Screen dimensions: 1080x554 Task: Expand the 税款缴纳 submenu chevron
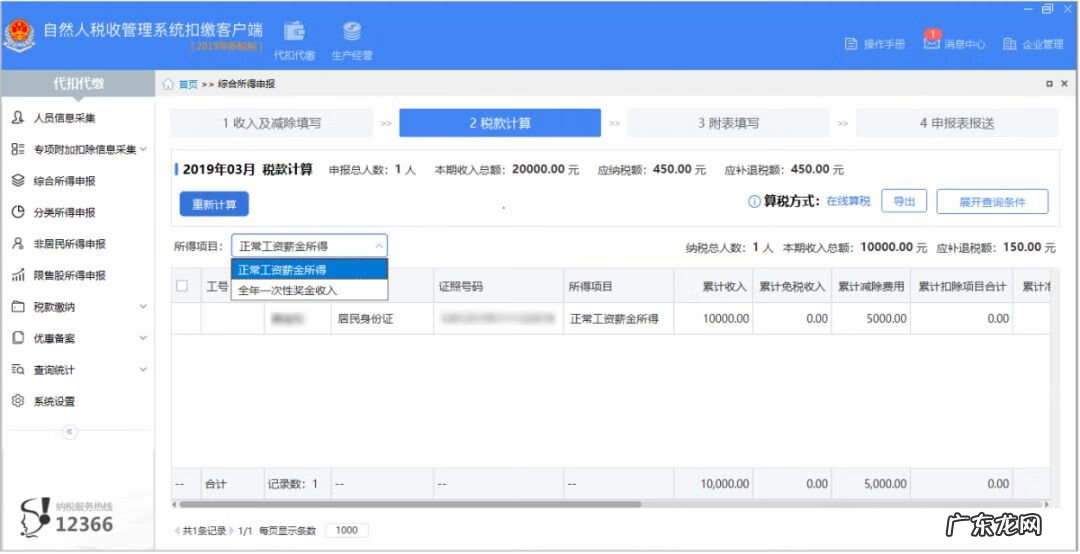pos(143,307)
